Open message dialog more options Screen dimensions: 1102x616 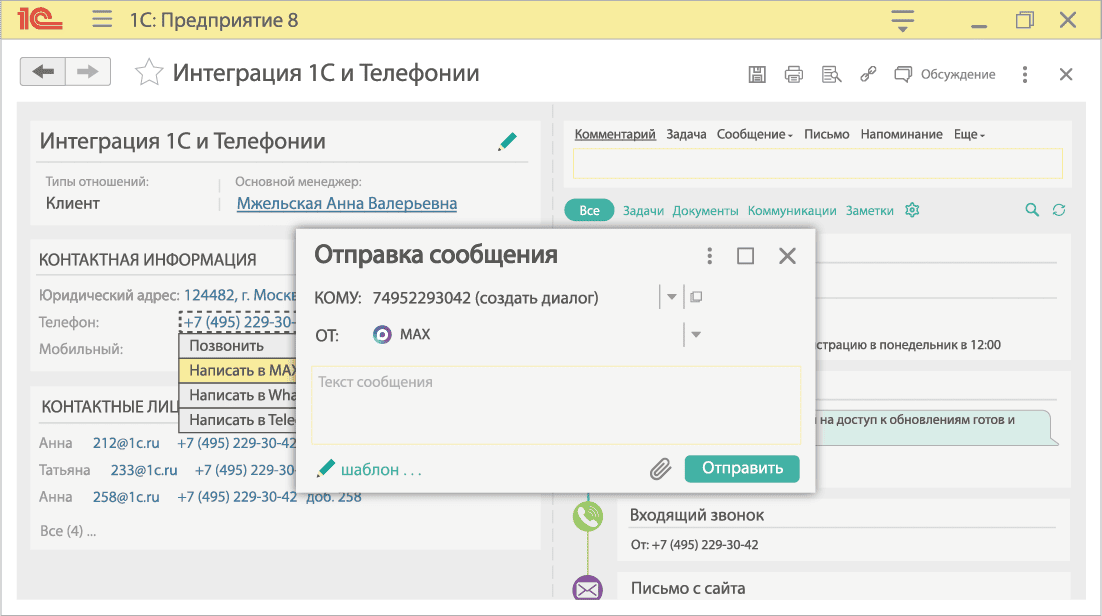tap(709, 256)
